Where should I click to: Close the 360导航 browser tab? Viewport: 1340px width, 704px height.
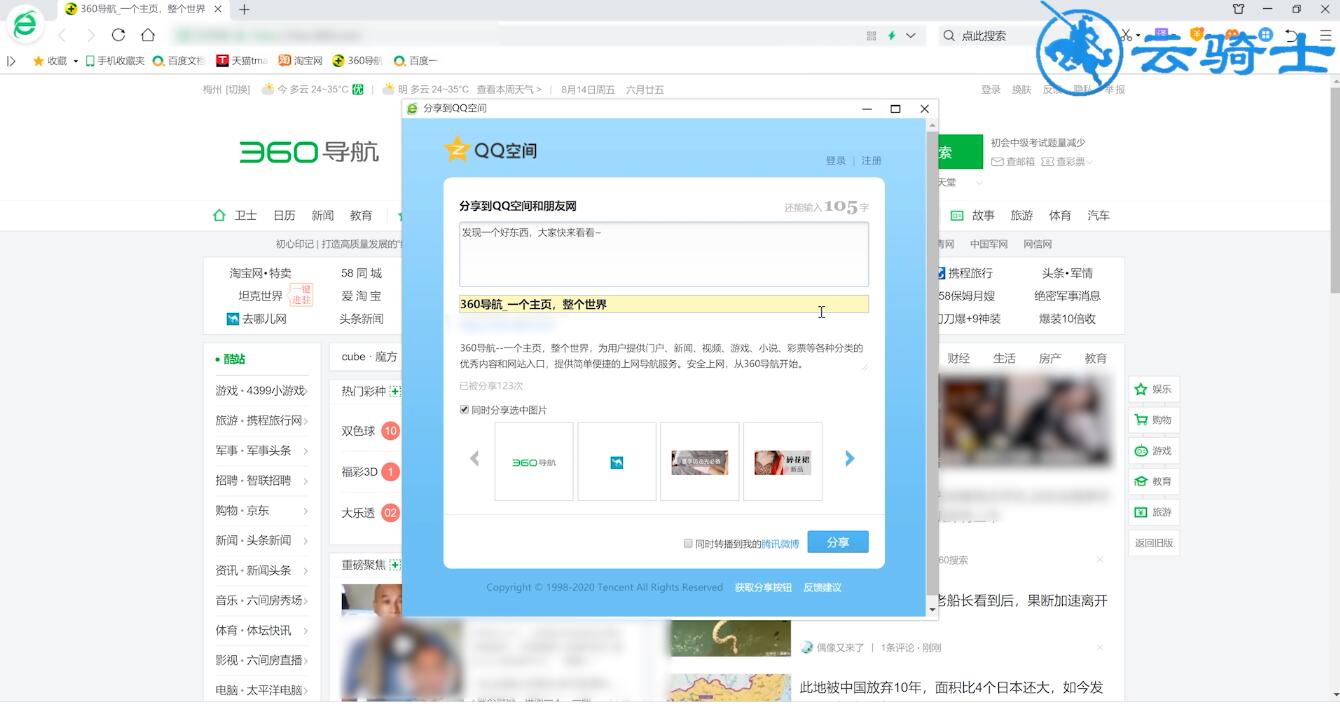pos(218,9)
